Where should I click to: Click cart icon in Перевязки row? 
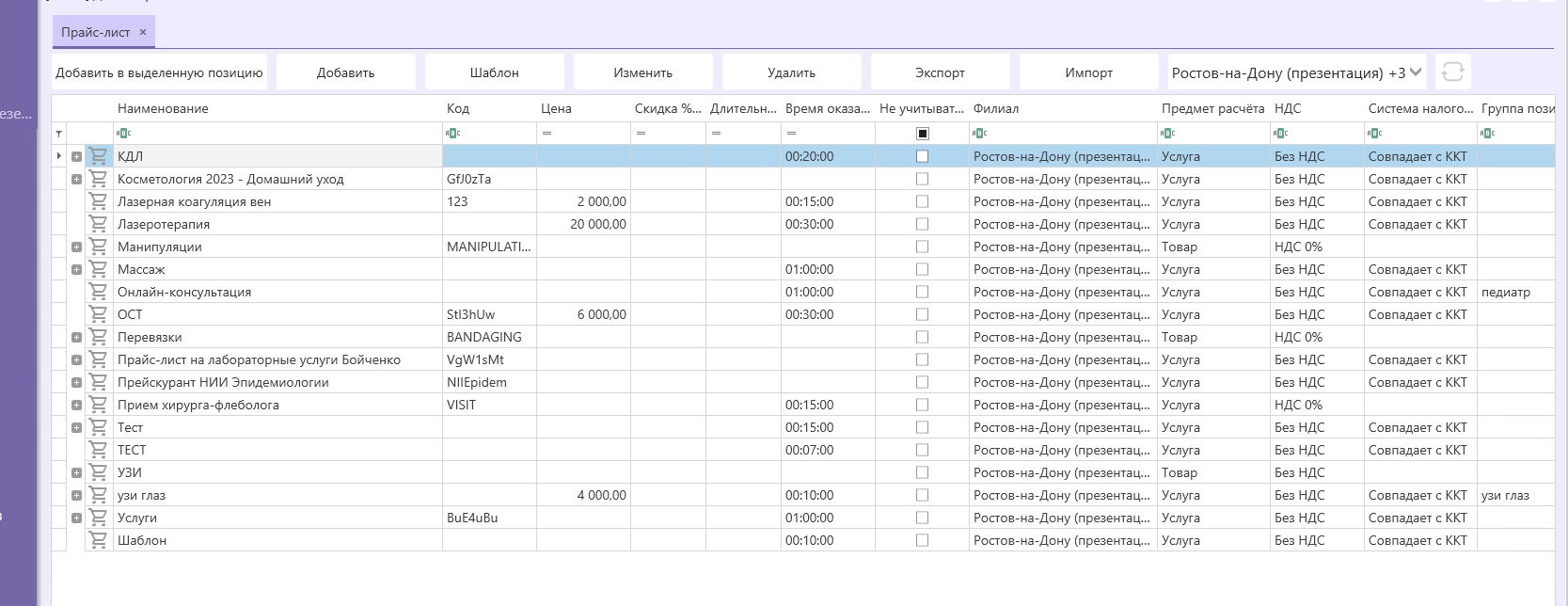[98, 337]
